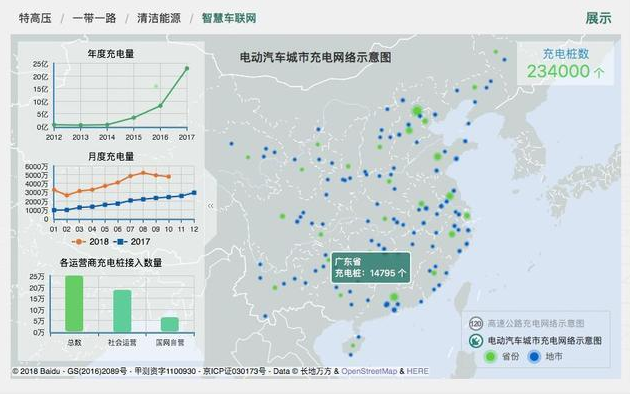Switch to the 一带一路 tab
The image size is (630, 394).
(94, 18)
